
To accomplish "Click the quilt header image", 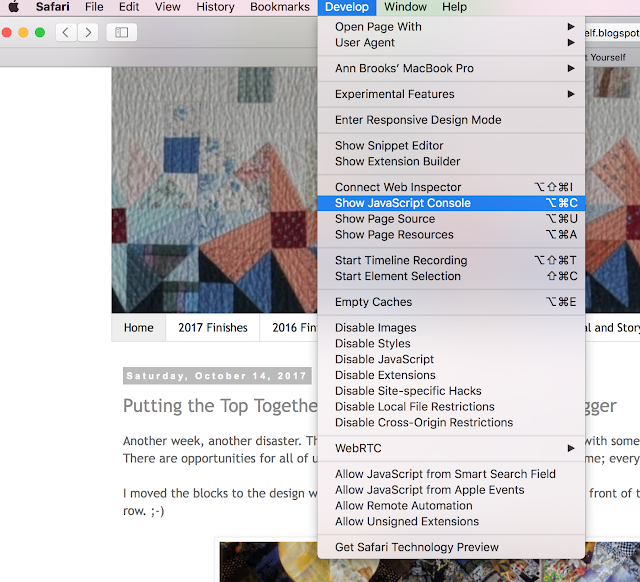I will click(215, 190).
